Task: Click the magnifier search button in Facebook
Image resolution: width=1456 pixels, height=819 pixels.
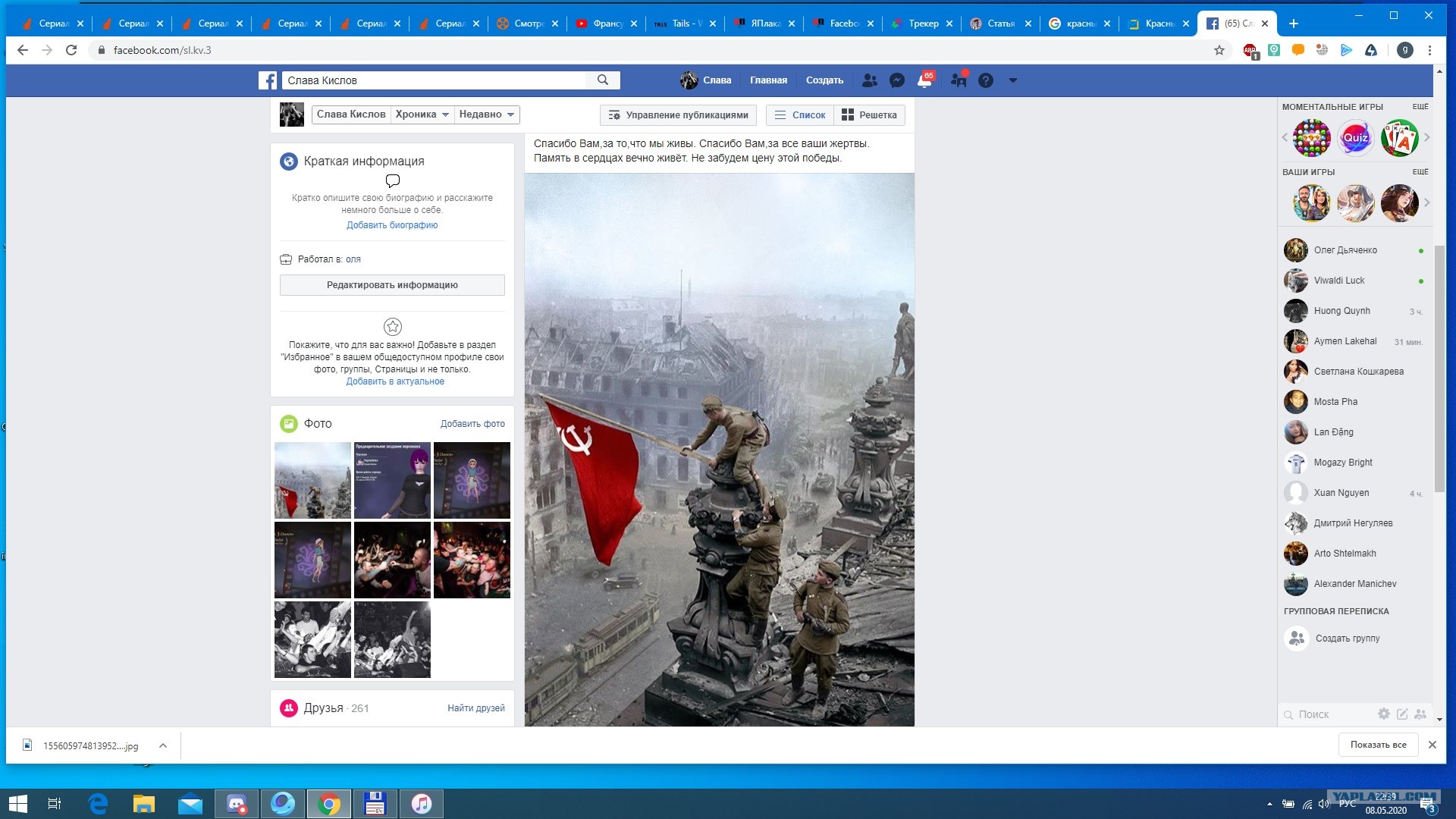Action: click(x=603, y=80)
